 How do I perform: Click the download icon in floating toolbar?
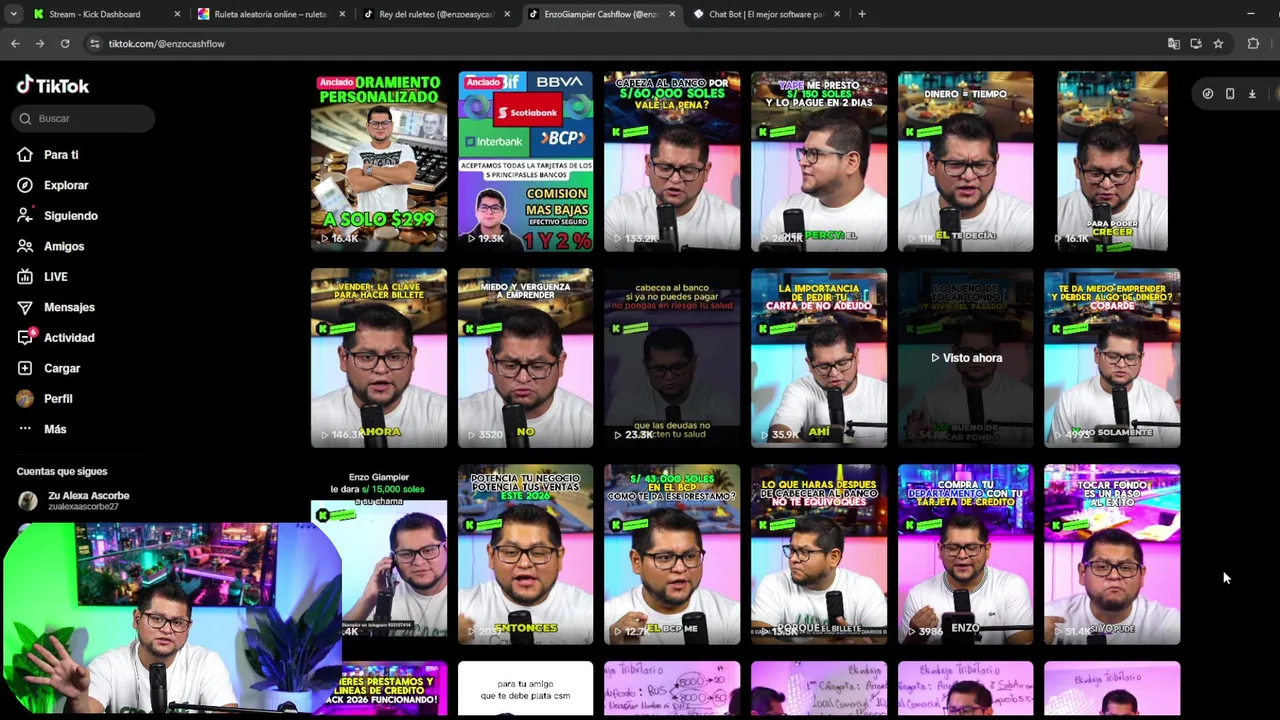pyautogui.click(x=1252, y=94)
